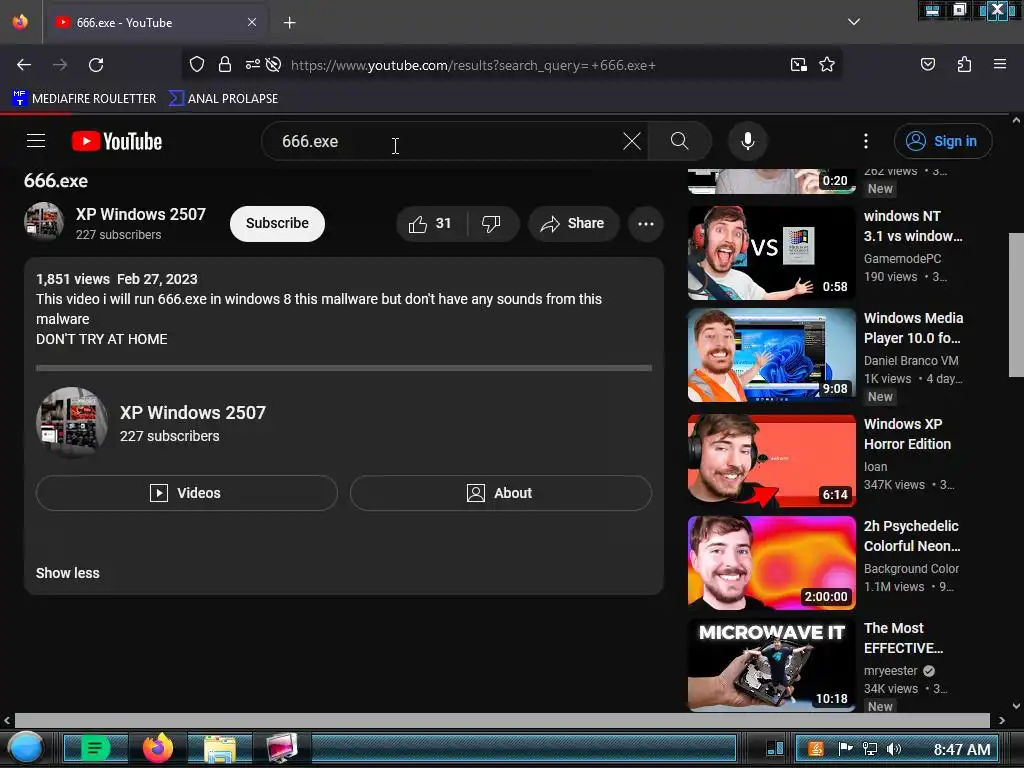The height and width of the screenshot is (768, 1024).
Task: Open XP Windows 2507 channel avatar near title
Action: tap(44, 222)
